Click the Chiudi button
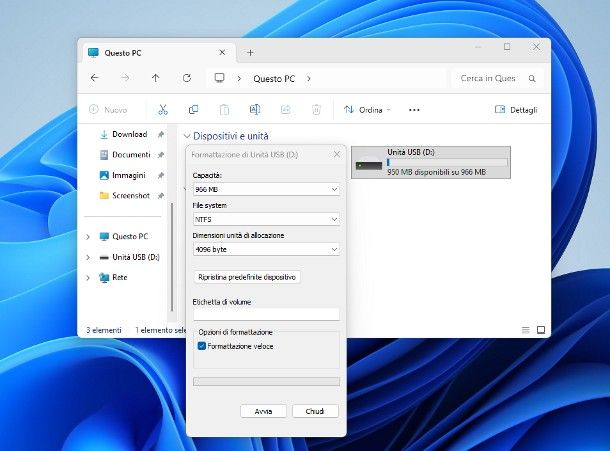Viewport: 610px width, 451px height. click(314, 411)
